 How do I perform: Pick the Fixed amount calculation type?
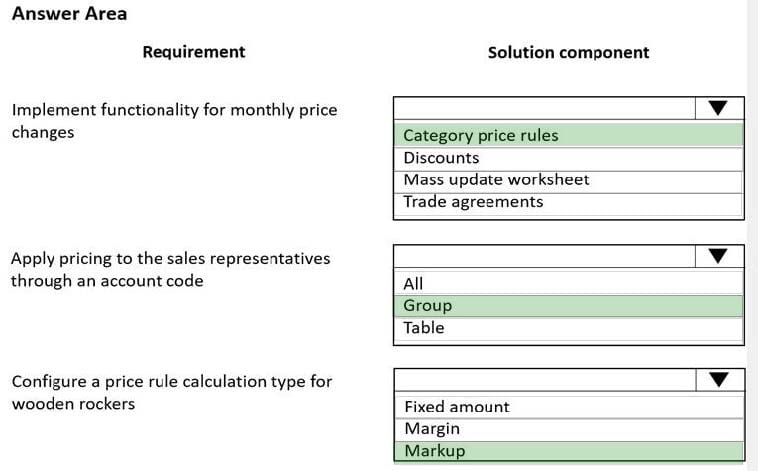point(569,407)
